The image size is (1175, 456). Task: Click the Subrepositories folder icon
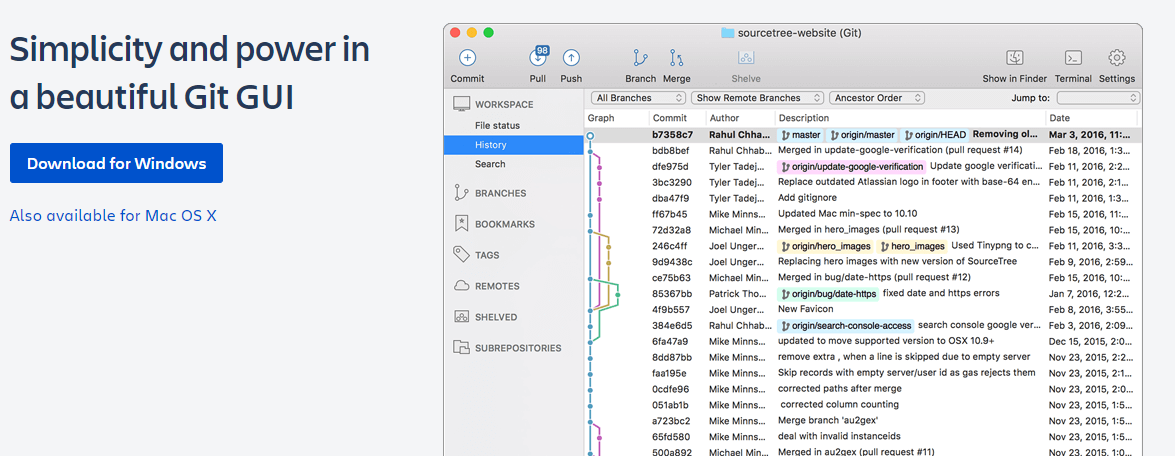point(462,347)
